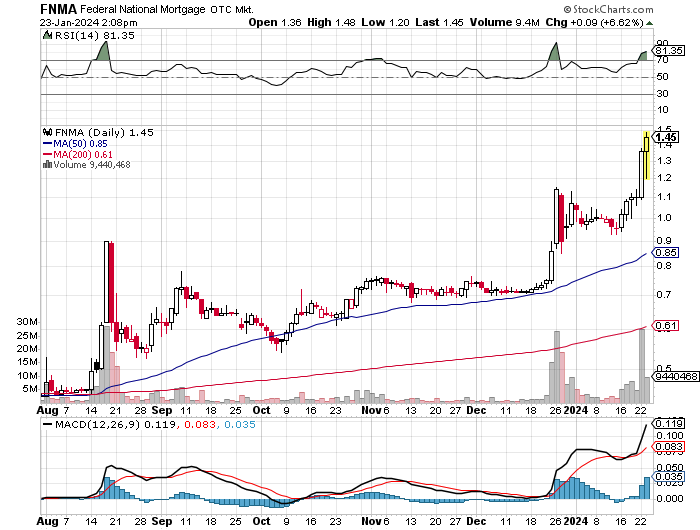This screenshot has width=700, height=530.
Task: Click the 'Sep' date label under the price panel
Action: (x=162, y=410)
